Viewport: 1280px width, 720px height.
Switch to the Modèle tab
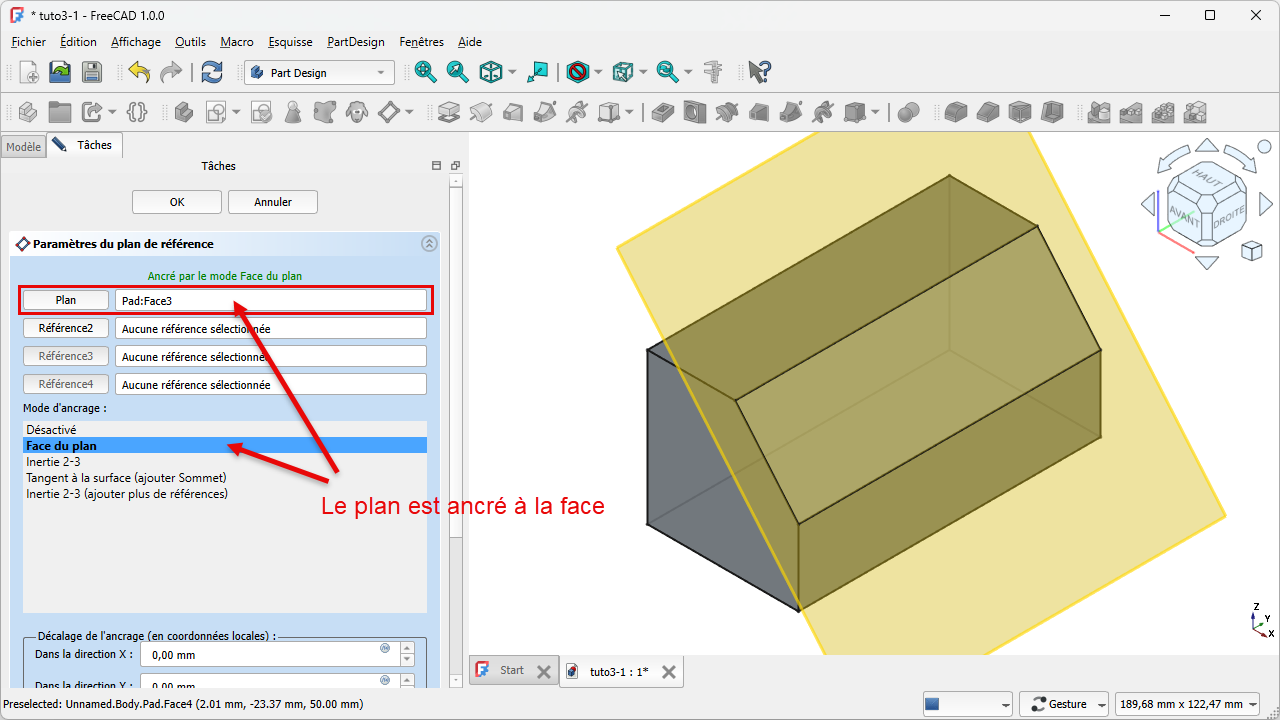coord(23,147)
